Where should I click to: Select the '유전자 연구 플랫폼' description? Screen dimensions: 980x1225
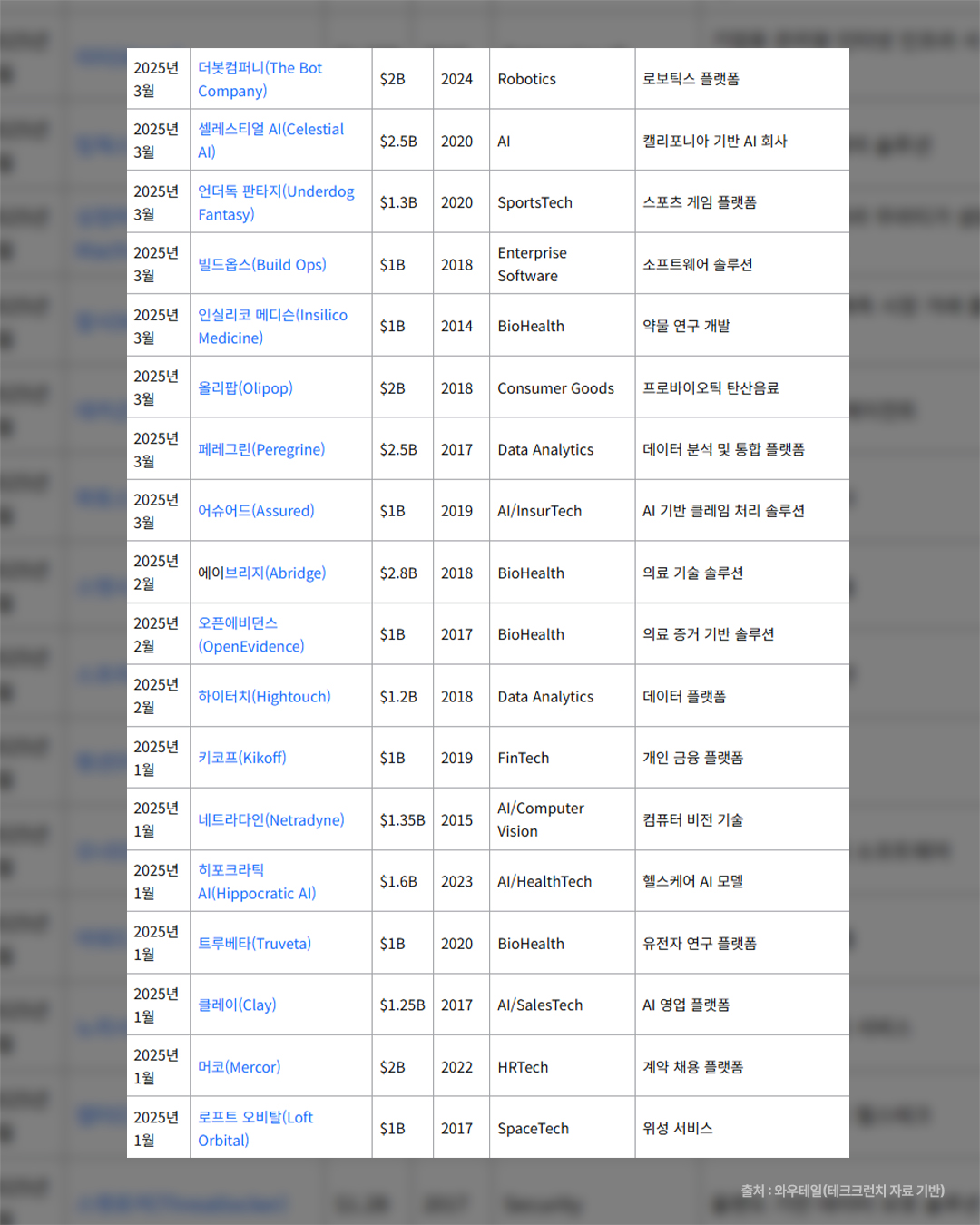(700, 944)
